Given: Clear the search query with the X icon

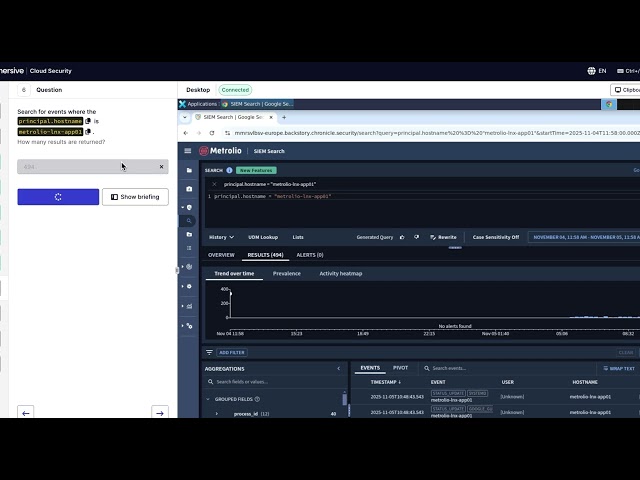Looking at the screenshot, I should point(214,184).
